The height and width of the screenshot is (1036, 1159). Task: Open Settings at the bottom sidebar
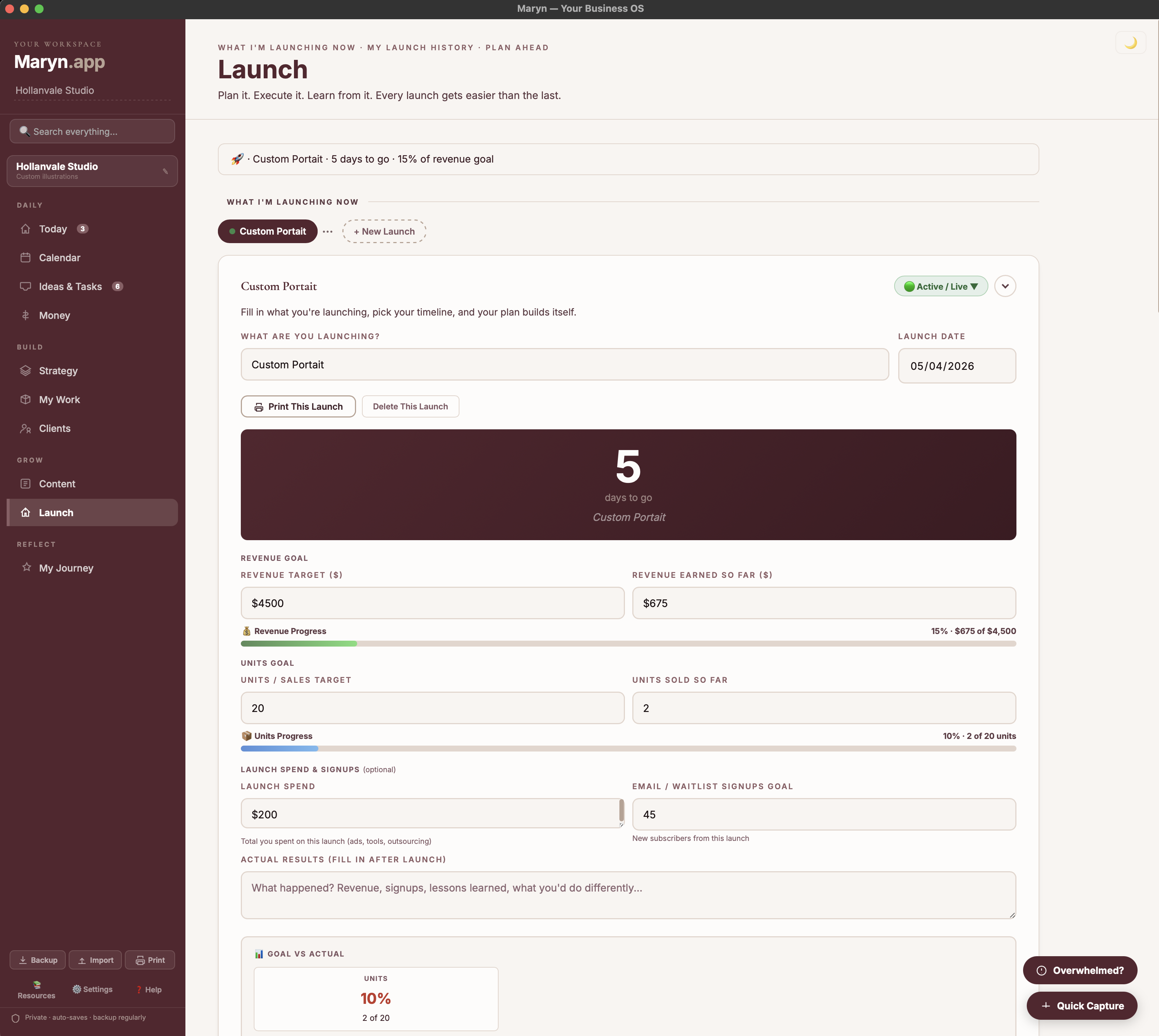click(x=93, y=989)
